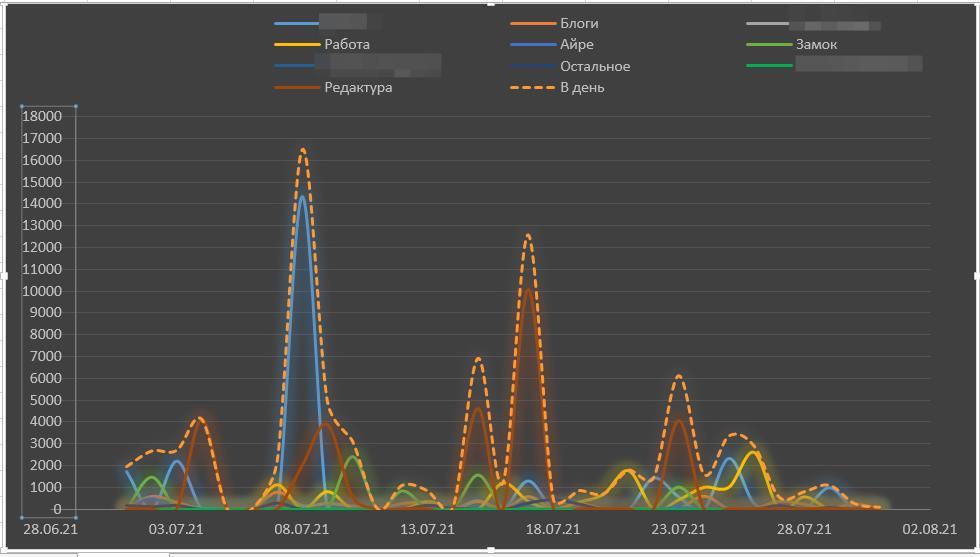Click the Замок legend entry
Viewport: 980px width, 557px height.
click(816, 44)
